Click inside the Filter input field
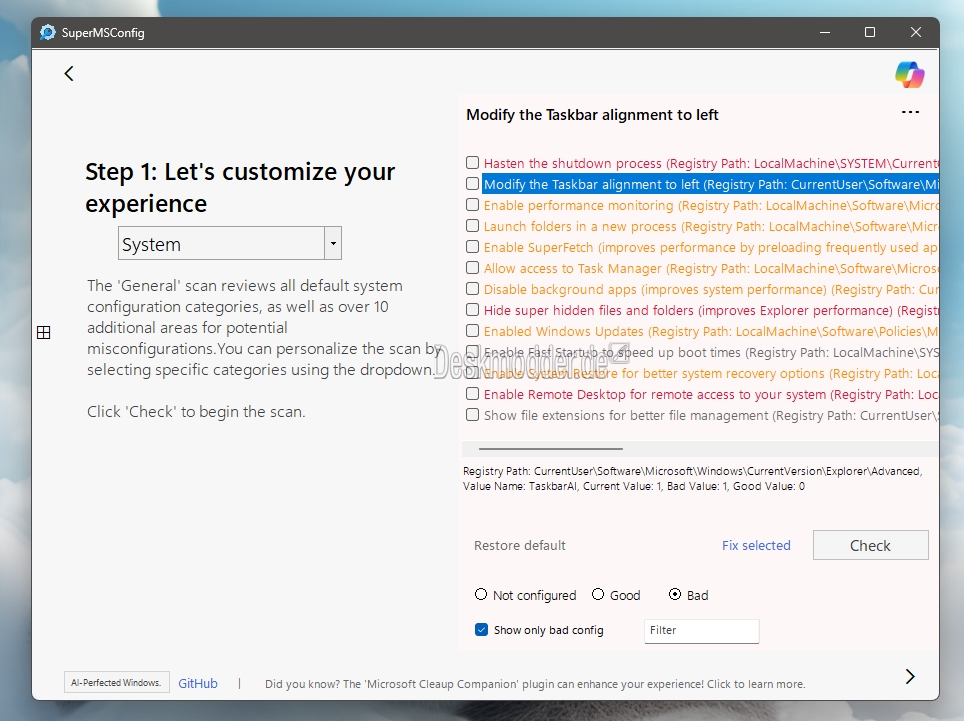This screenshot has width=964, height=721. [701, 631]
